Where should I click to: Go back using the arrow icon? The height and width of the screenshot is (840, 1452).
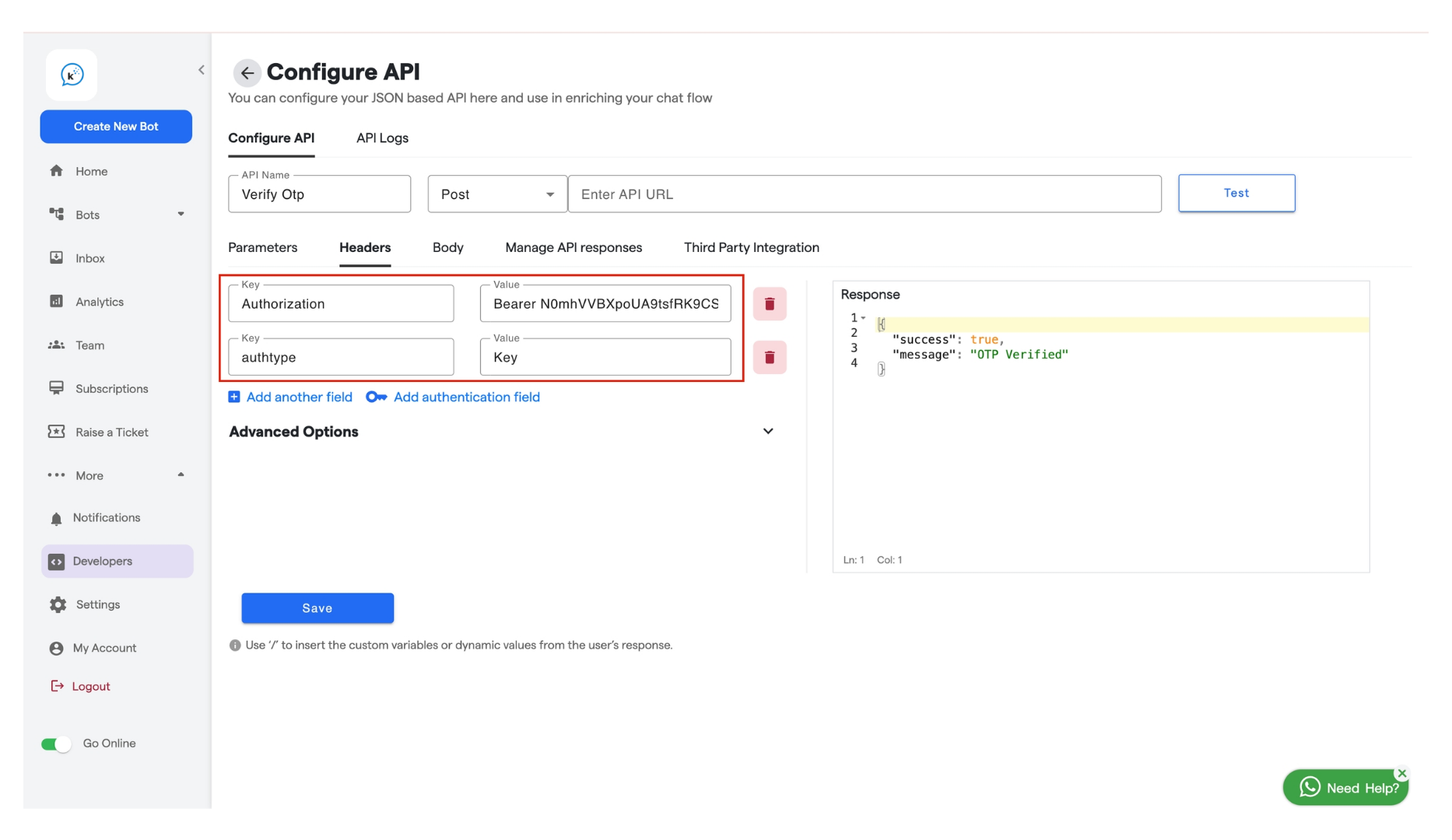(247, 73)
